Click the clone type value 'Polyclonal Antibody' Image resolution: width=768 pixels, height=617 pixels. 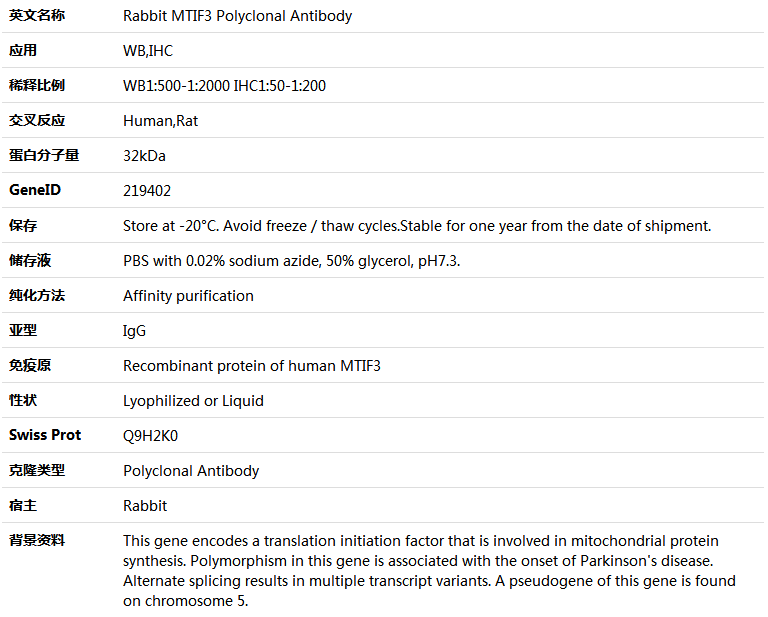click(x=191, y=471)
